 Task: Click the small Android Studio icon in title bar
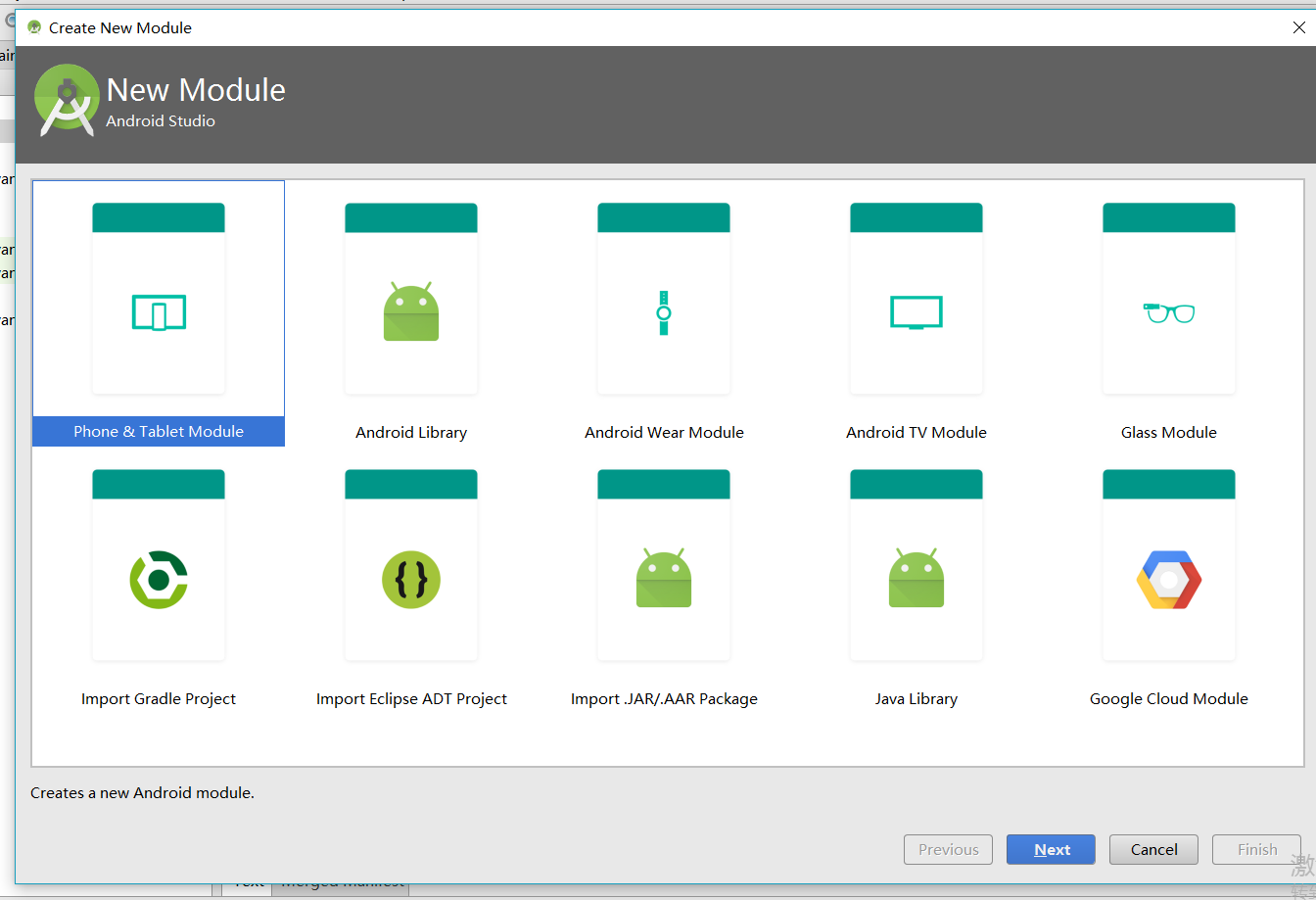[x=34, y=27]
